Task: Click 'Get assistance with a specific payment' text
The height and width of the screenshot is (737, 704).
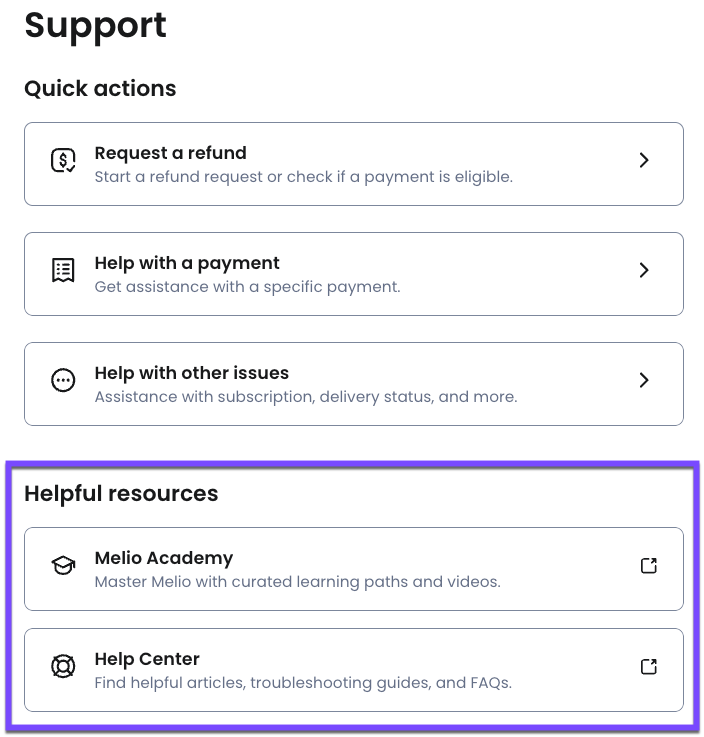Action: coord(247,287)
